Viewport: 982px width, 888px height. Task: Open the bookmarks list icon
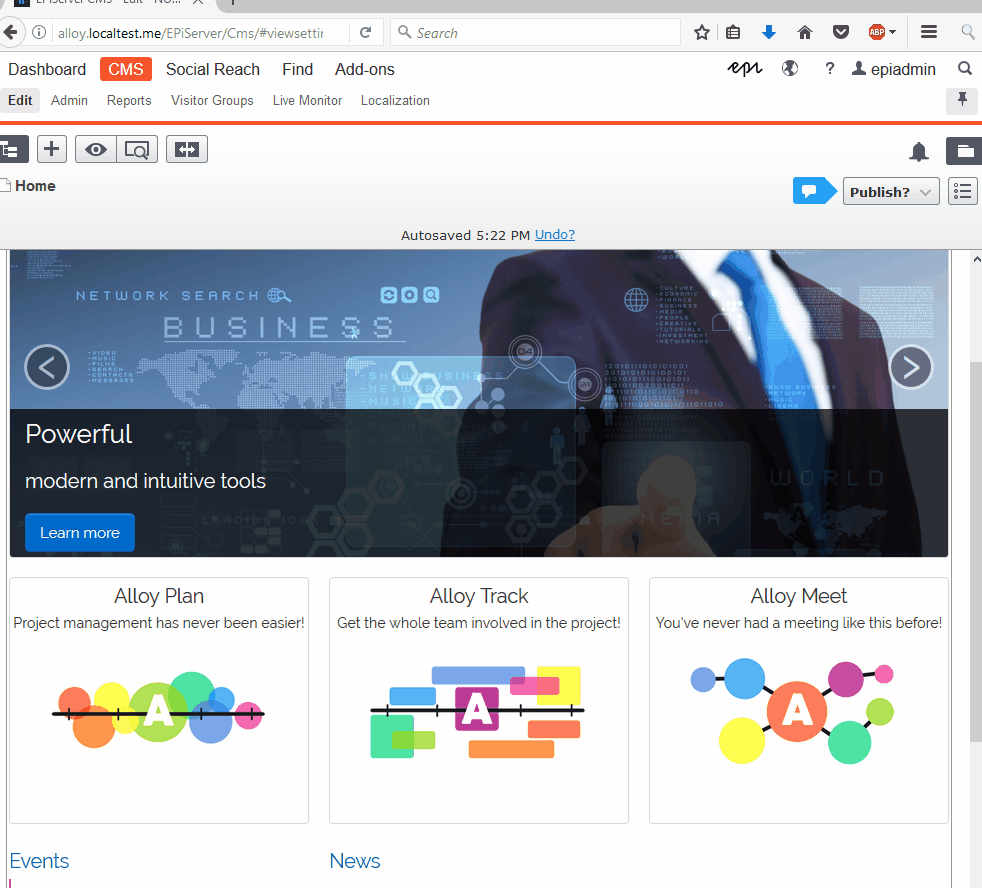point(733,33)
